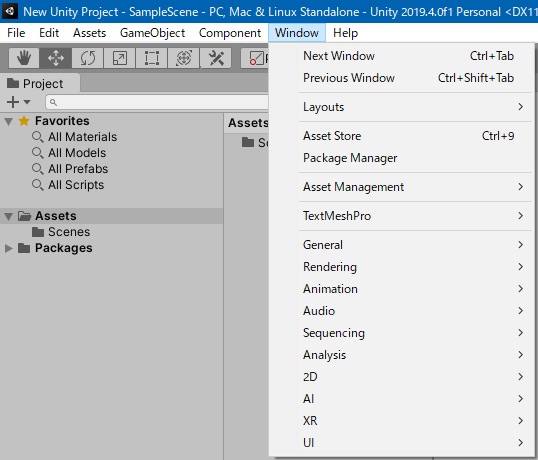Click magnifier icon beside All Scripts
This screenshot has height=460, width=538.
38,185
